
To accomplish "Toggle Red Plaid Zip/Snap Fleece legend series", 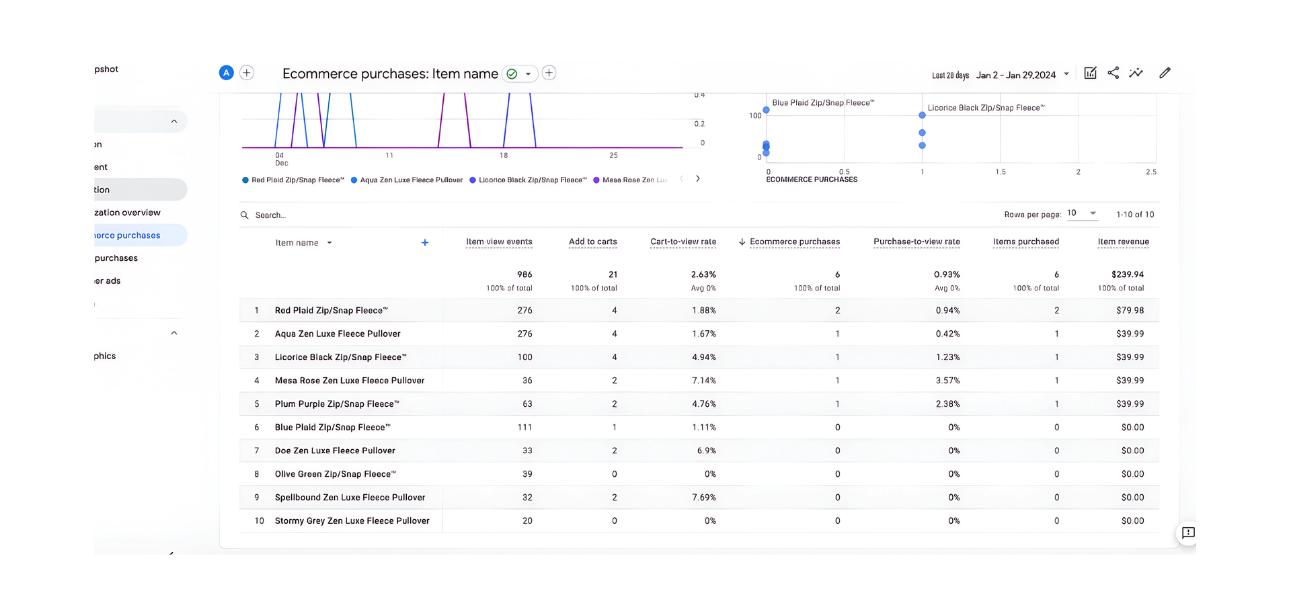I will pos(293,180).
